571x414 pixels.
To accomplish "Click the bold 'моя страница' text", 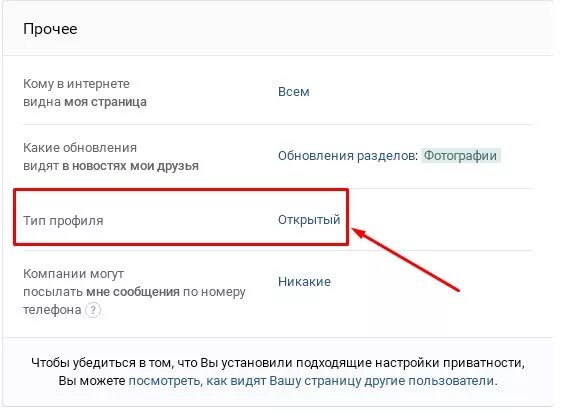I will point(106,102).
